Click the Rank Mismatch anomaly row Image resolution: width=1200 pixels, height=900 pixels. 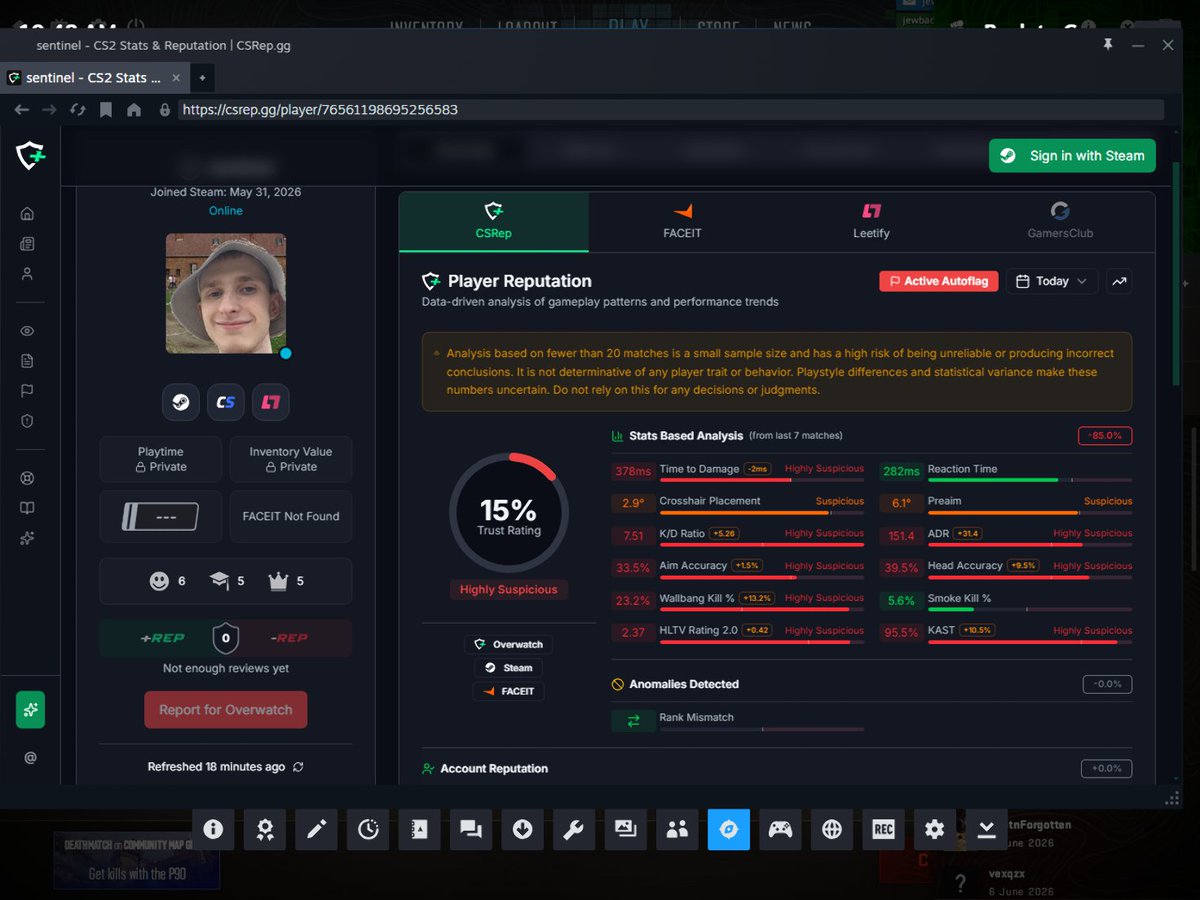tap(738, 720)
